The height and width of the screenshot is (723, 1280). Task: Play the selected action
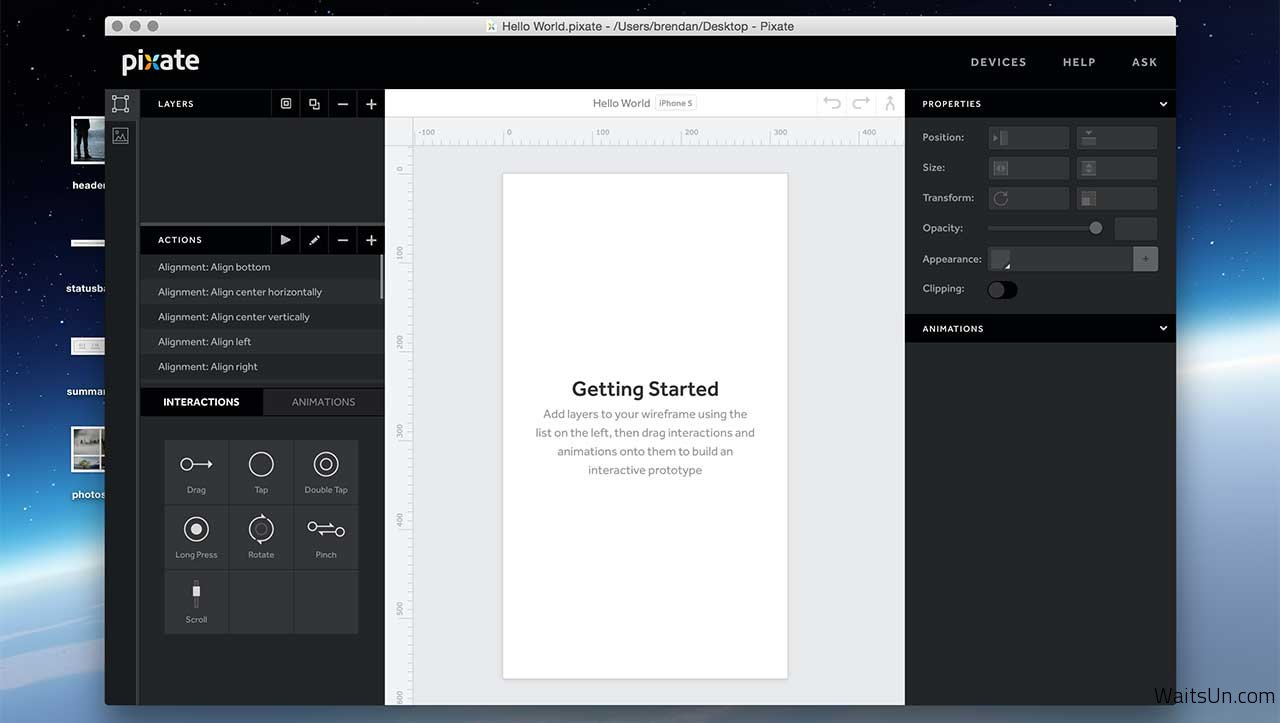pos(286,240)
